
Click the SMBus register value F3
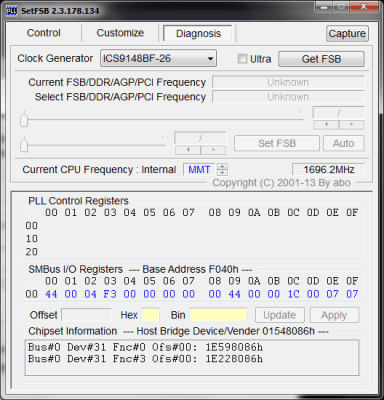coord(110,294)
